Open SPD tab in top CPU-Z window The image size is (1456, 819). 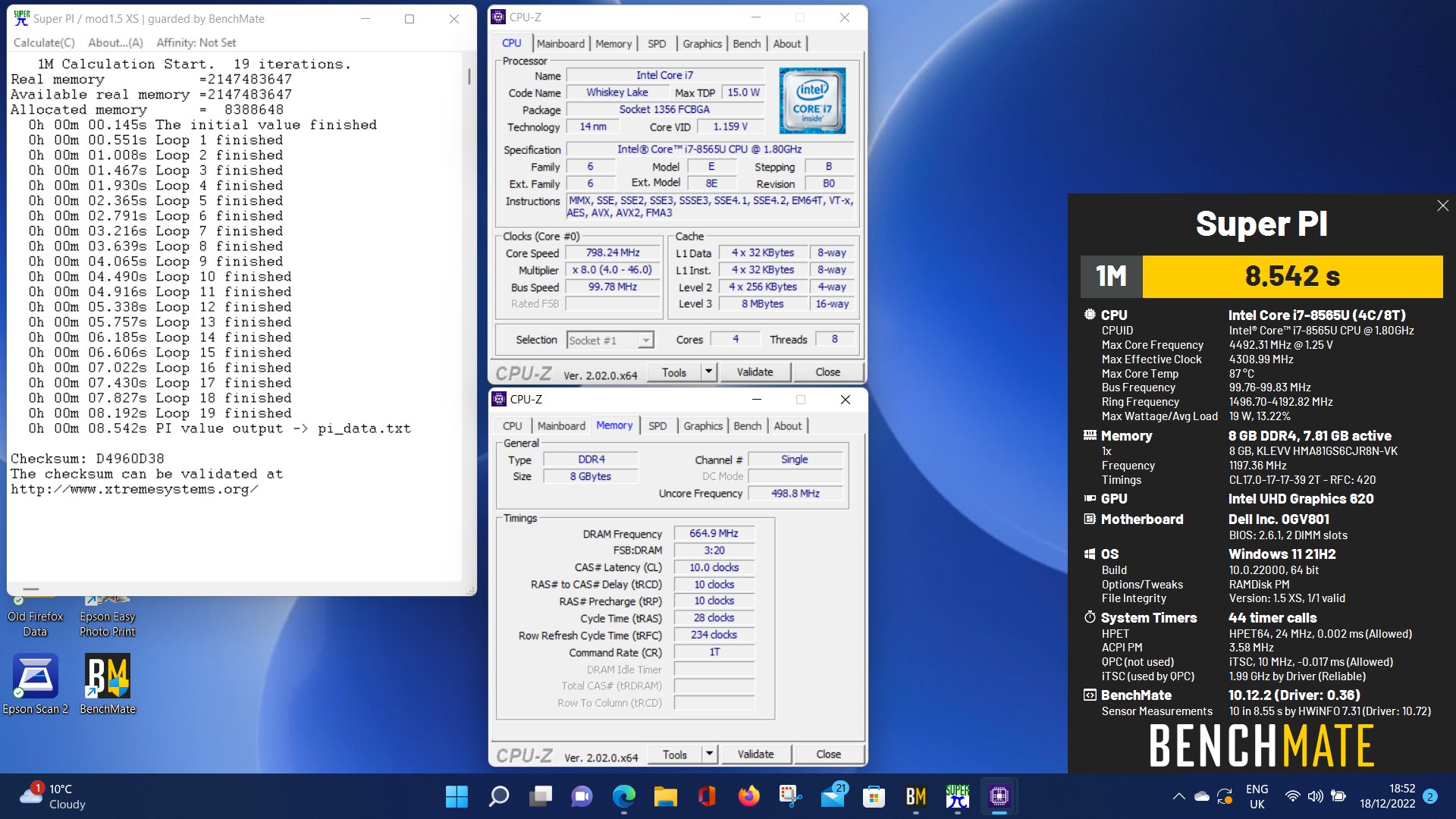tap(657, 43)
